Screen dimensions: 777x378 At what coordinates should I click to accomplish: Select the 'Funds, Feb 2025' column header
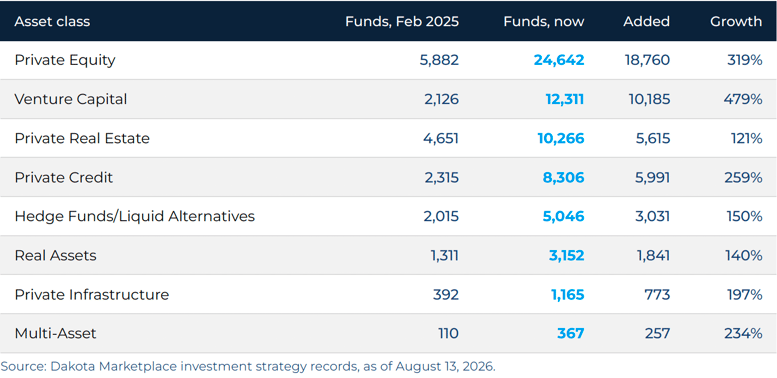(402, 21)
